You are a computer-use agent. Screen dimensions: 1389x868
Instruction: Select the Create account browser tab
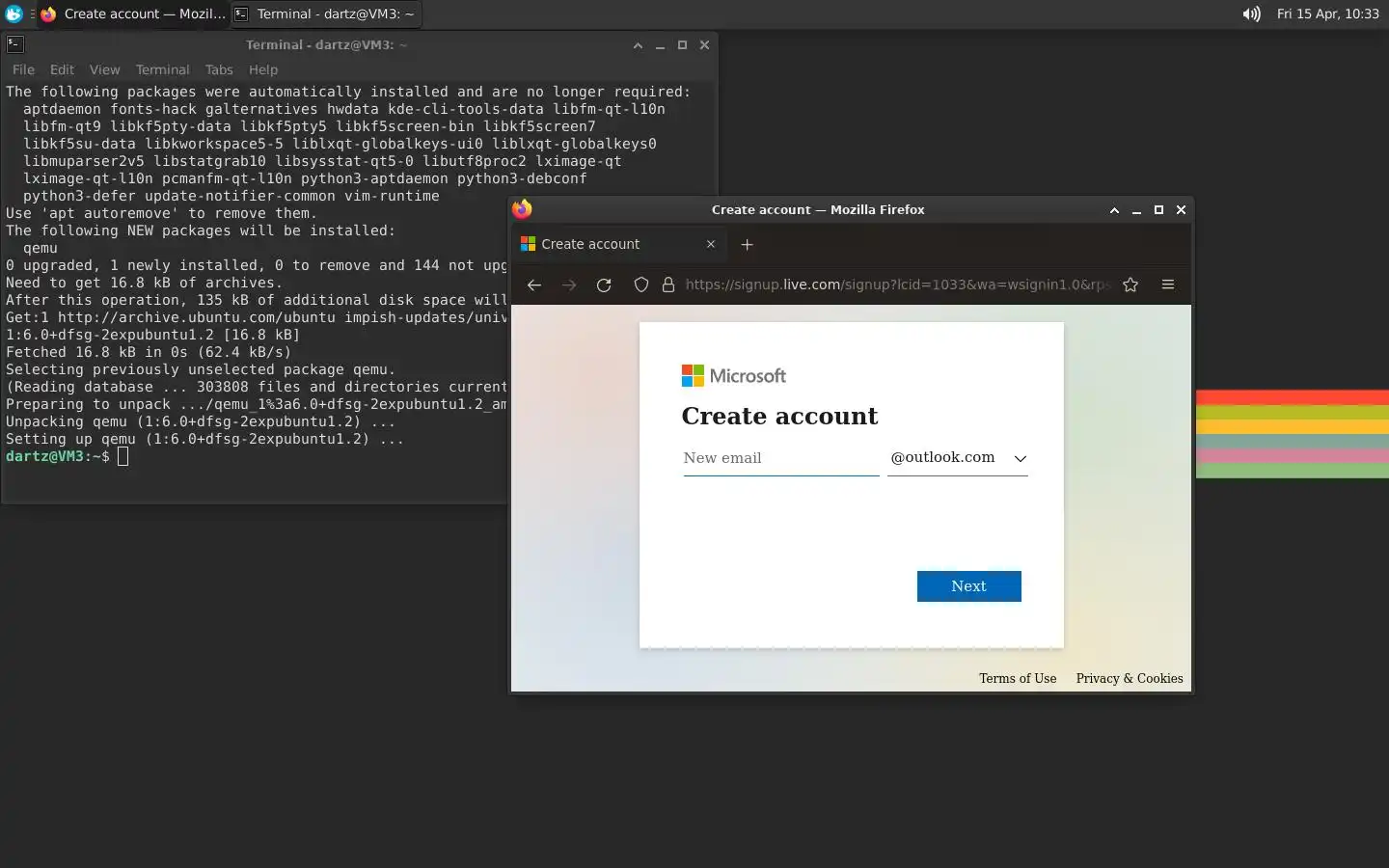pyautogui.click(x=617, y=244)
